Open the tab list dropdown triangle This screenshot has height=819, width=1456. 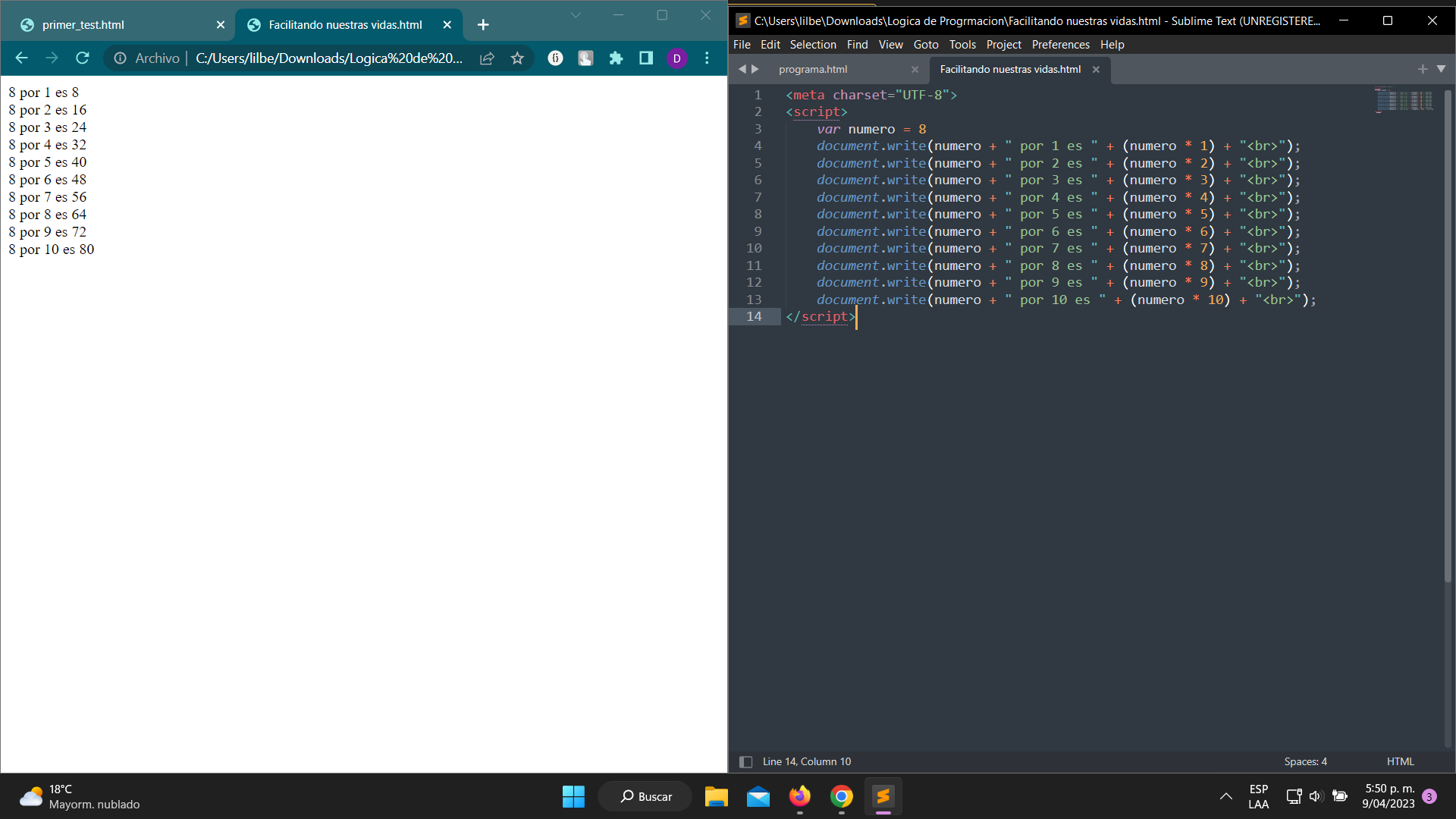point(1441,69)
